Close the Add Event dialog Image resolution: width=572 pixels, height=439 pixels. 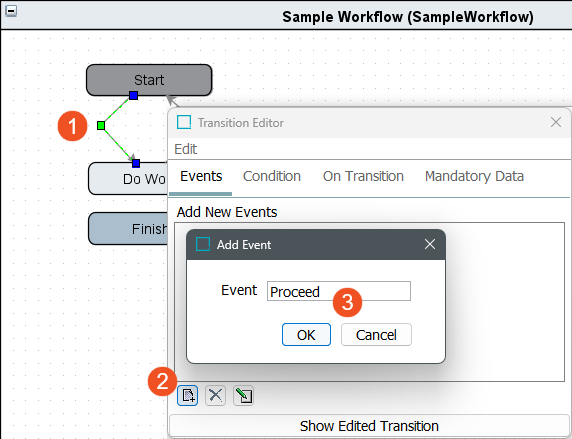(x=430, y=244)
